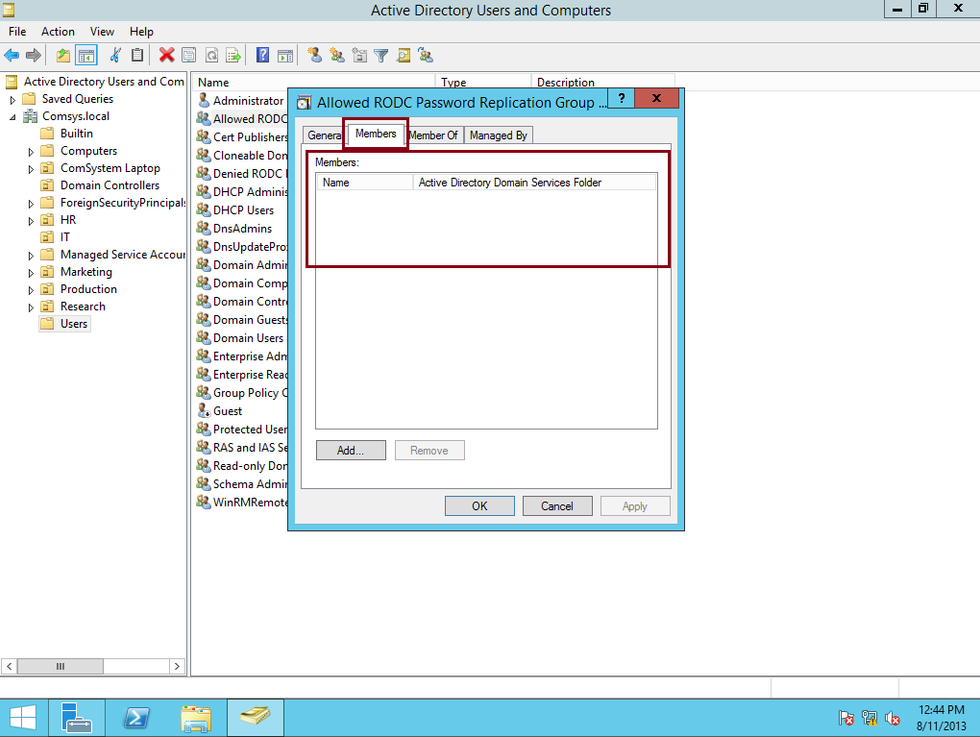Select the Builtin container in tree
The image size is (980, 737).
76,134
